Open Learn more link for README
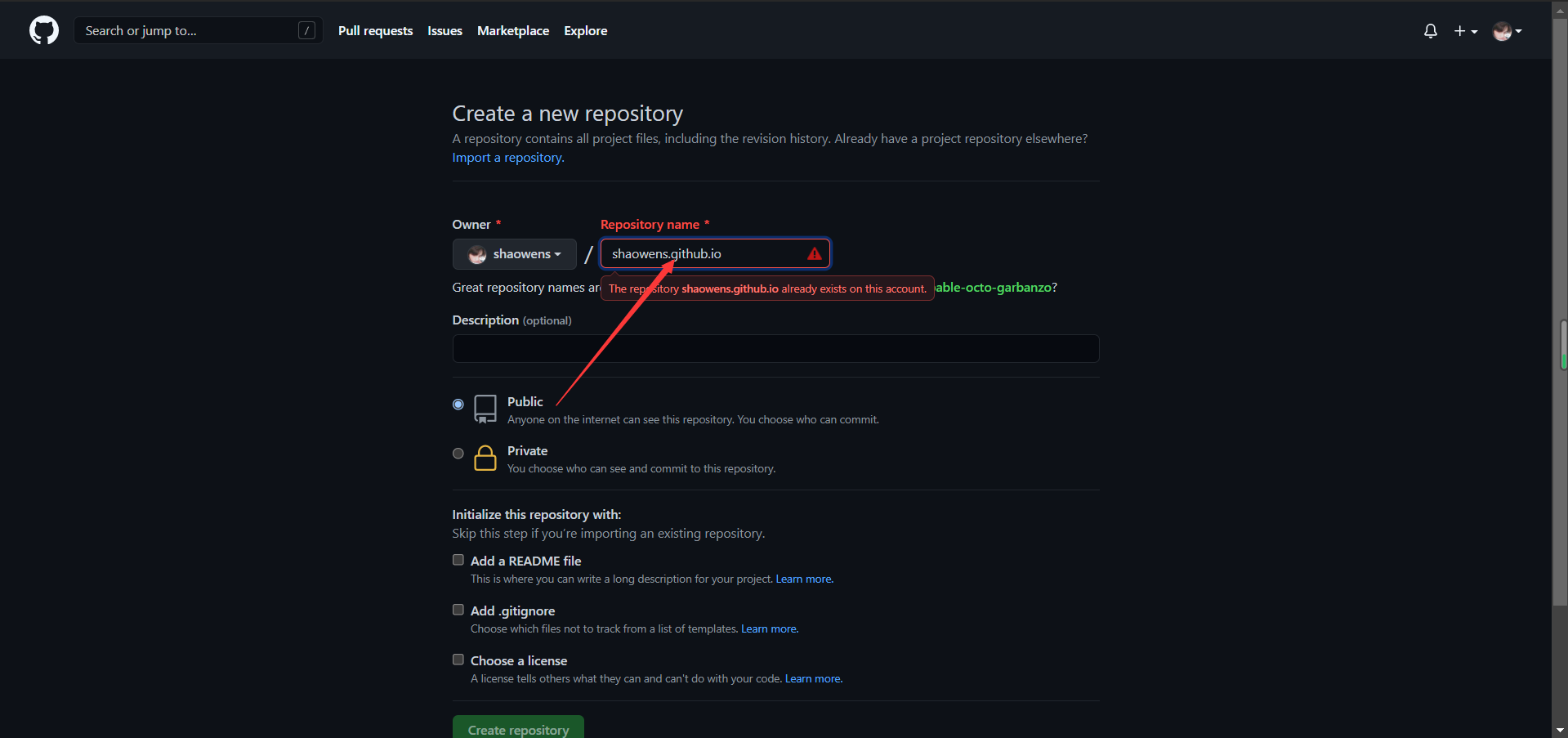Viewport: 1568px width, 738px height. point(804,579)
